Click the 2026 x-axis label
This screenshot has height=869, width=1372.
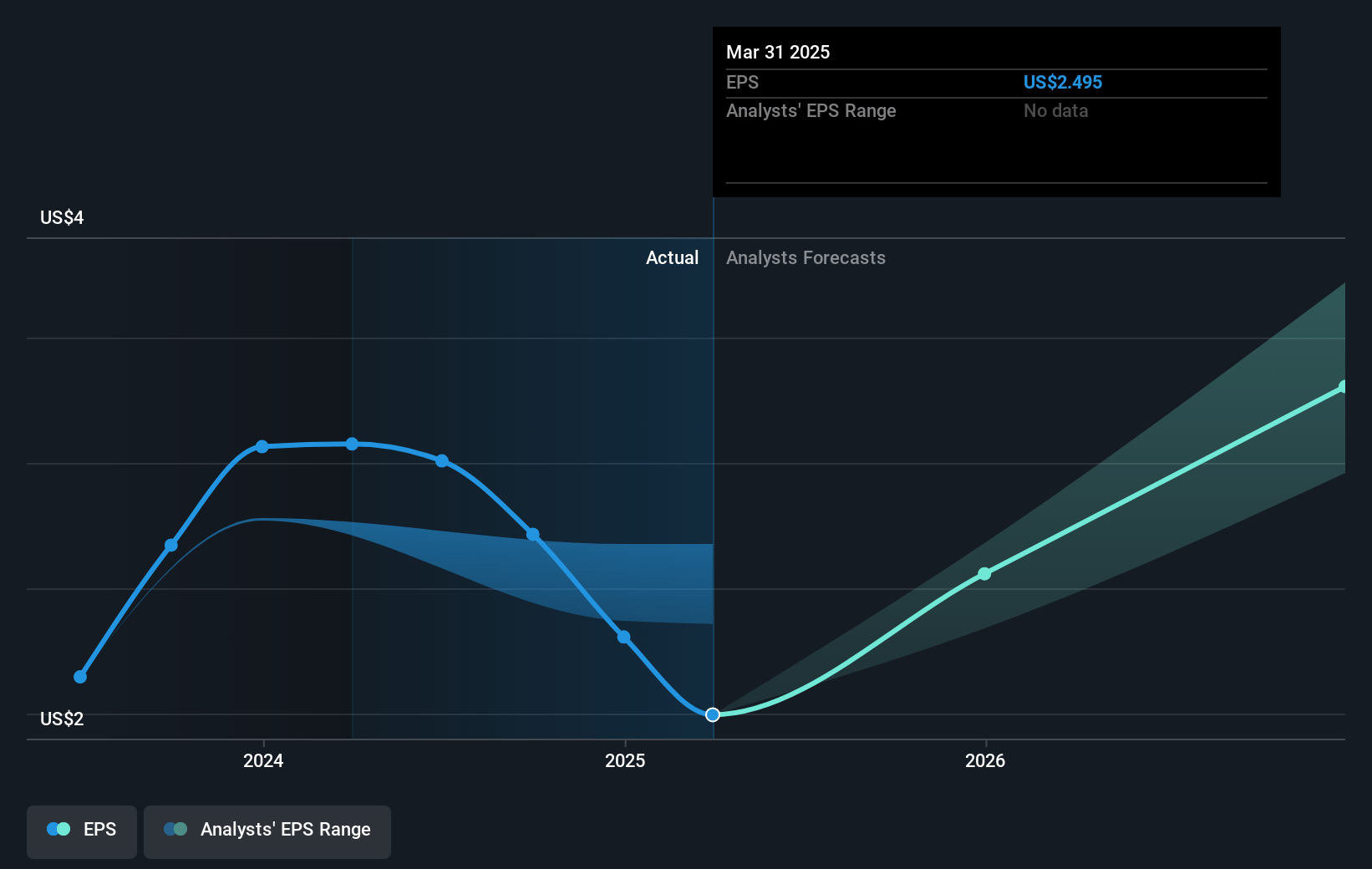click(x=985, y=760)
